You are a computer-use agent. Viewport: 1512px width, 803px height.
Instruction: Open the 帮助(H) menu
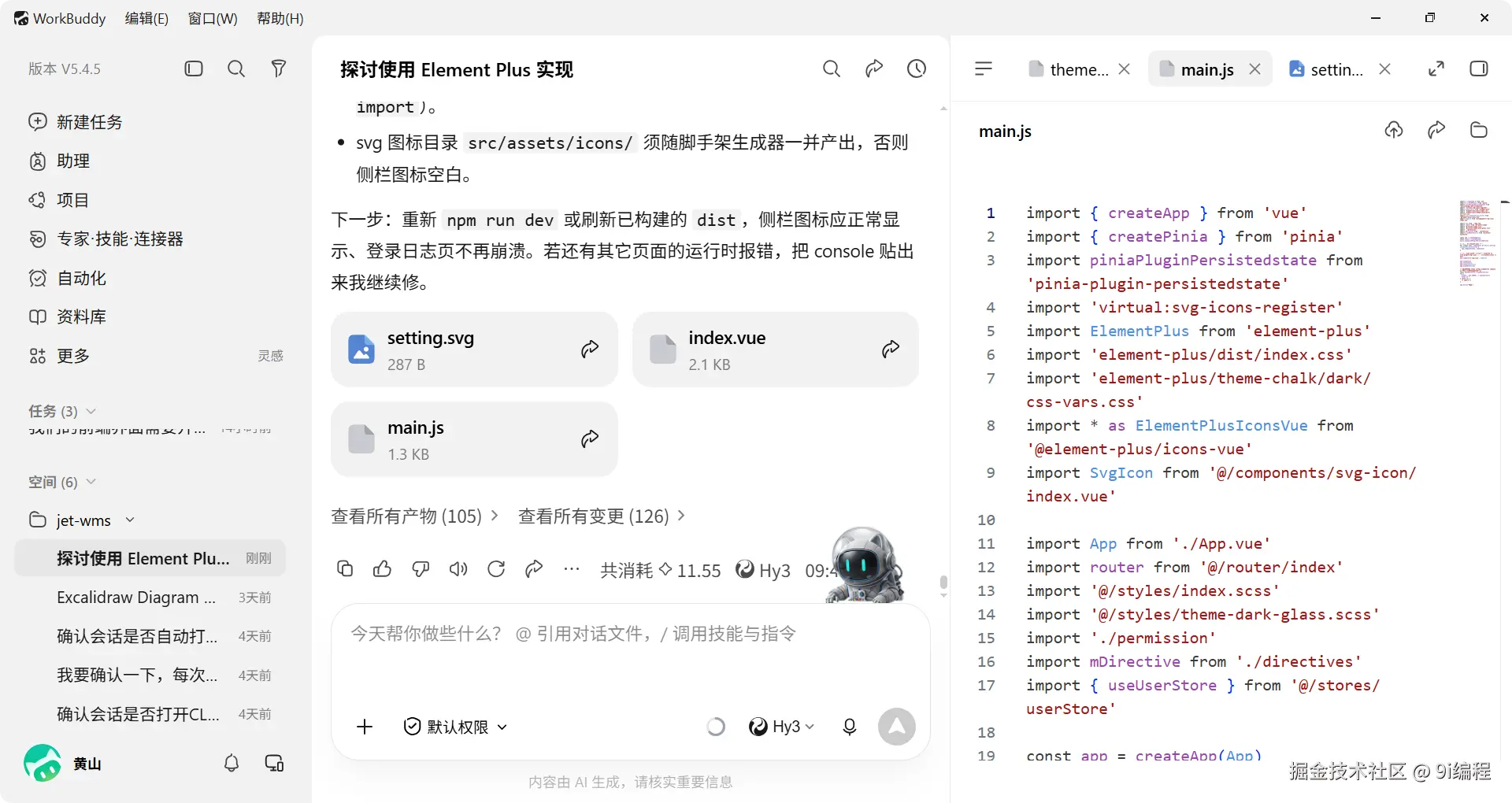pyautogui.click(x=280, y=18)
